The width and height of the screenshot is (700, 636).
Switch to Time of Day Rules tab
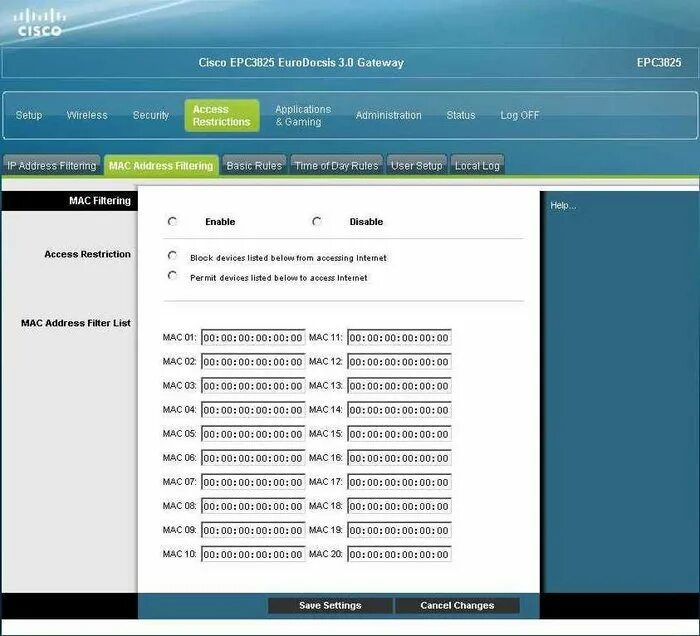[337, 166]
